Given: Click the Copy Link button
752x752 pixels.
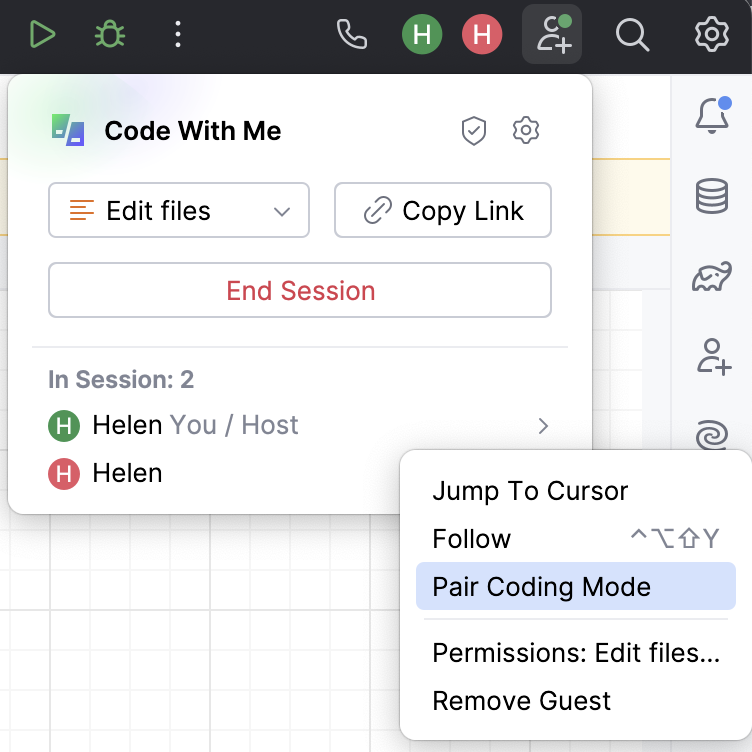Looking at the screenshot, I should pyautogui.click(x=443, y=211).
